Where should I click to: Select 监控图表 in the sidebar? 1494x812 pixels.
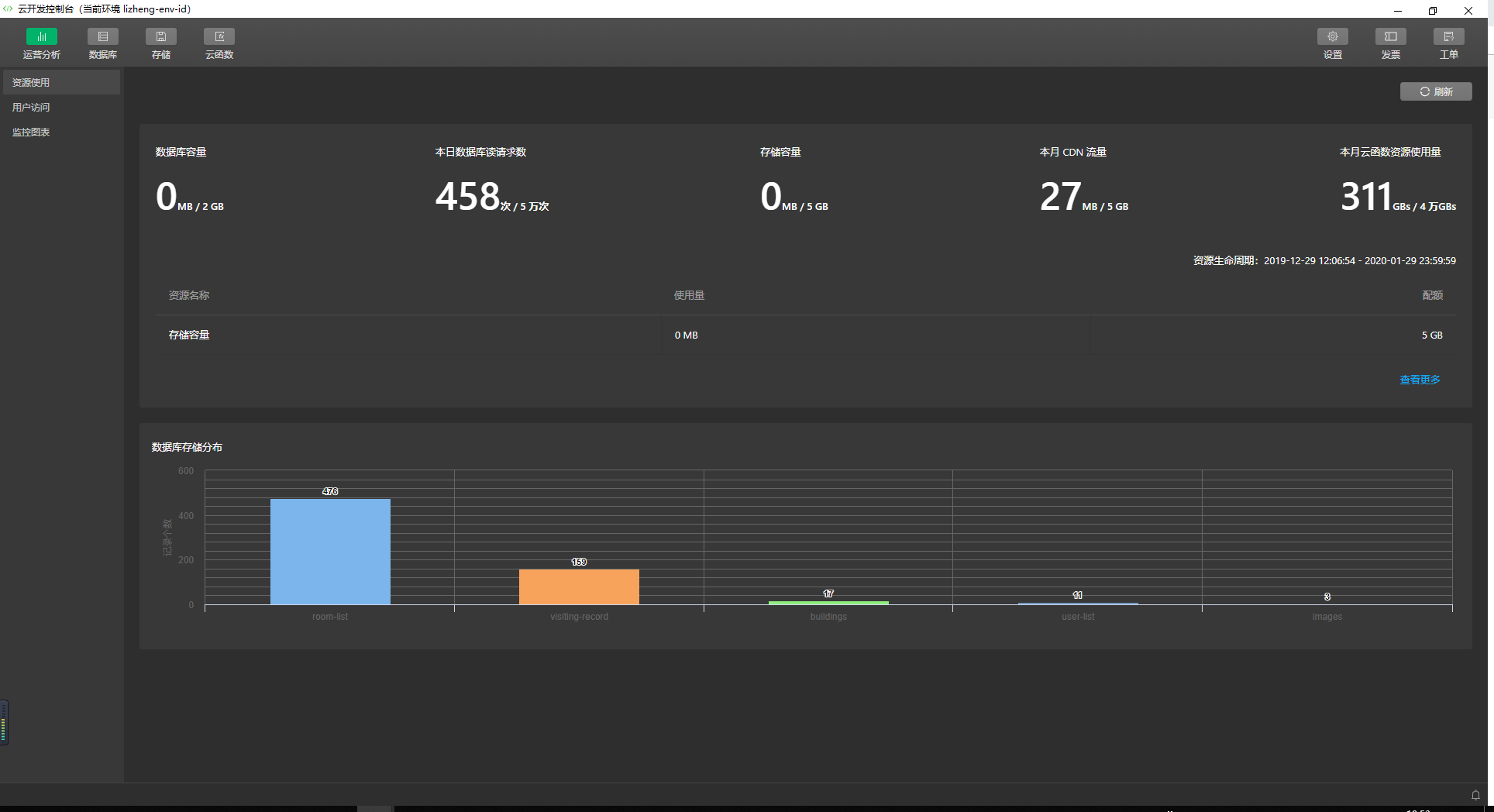click(61, 132)
